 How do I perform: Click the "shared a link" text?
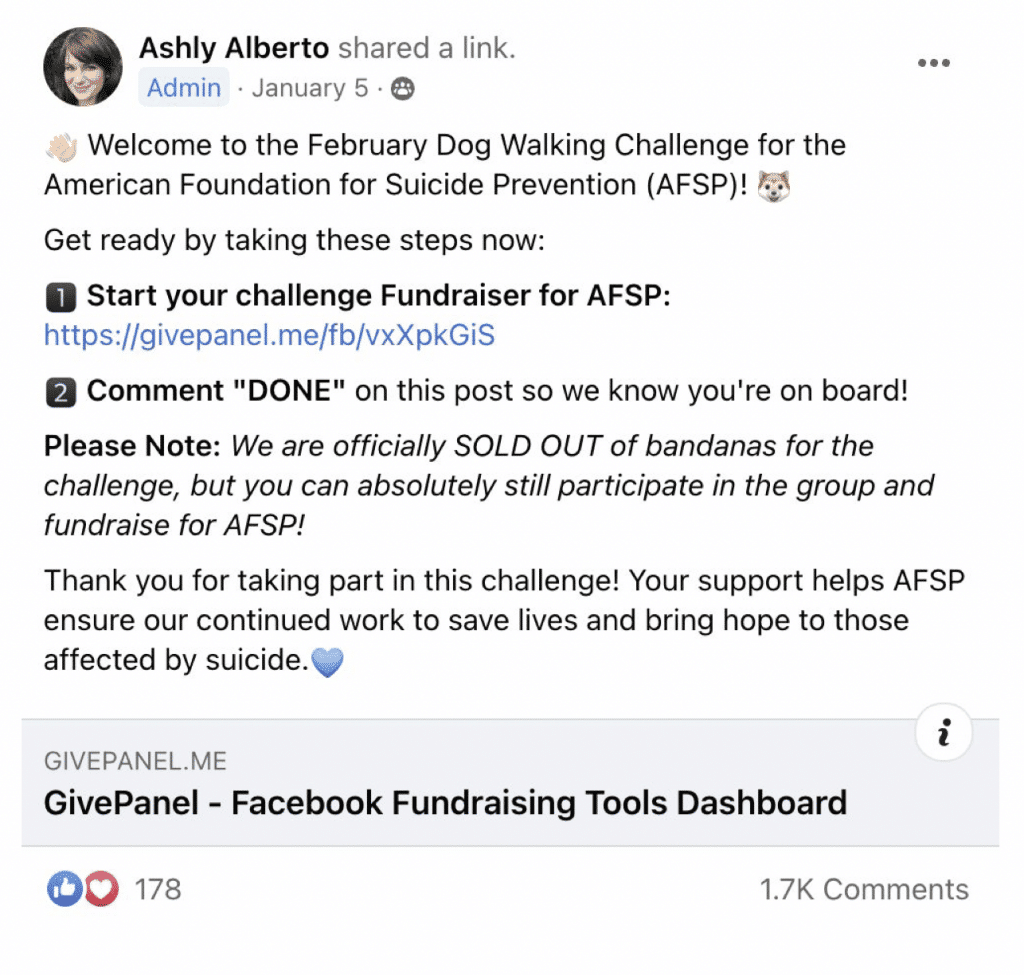pos(427,47)
